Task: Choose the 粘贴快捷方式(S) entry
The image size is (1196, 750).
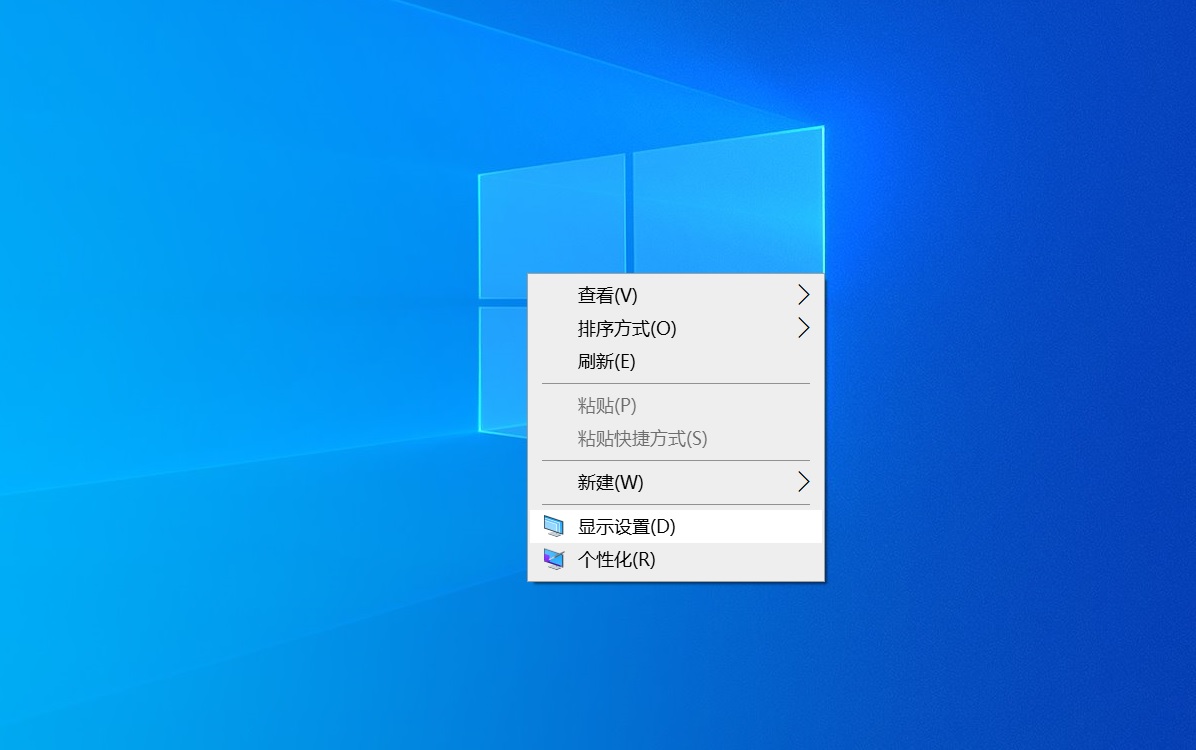Action: click(676, 439)
